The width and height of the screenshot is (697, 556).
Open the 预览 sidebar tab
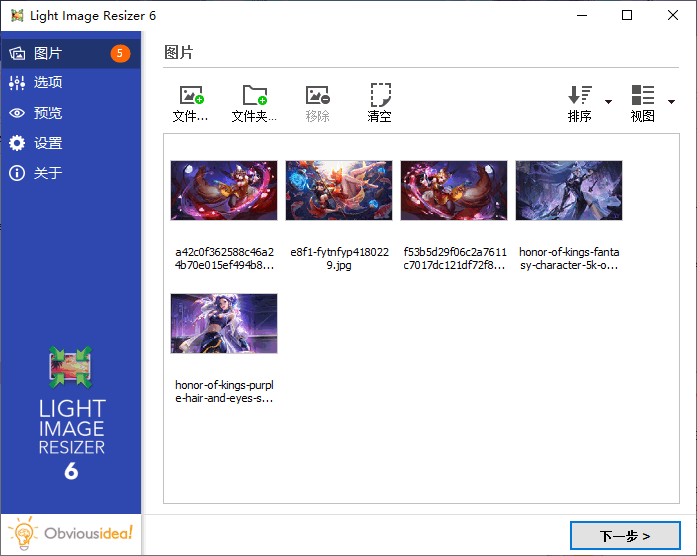click(71, 113)
